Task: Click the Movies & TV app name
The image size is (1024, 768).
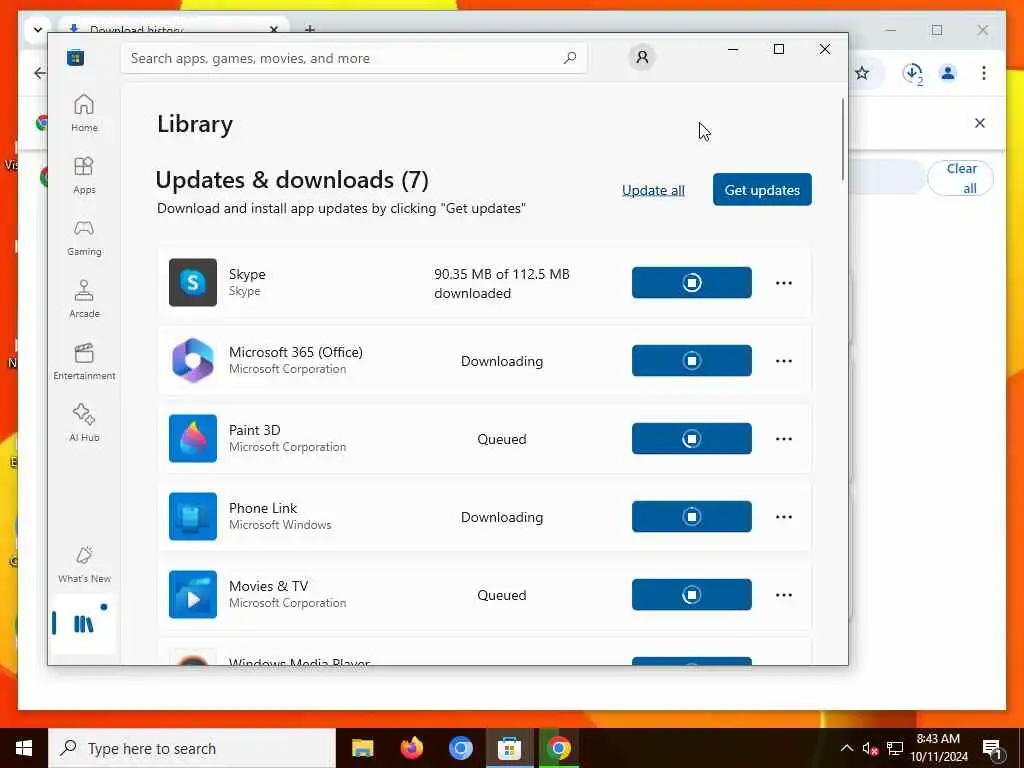Action: pos(268,586)
